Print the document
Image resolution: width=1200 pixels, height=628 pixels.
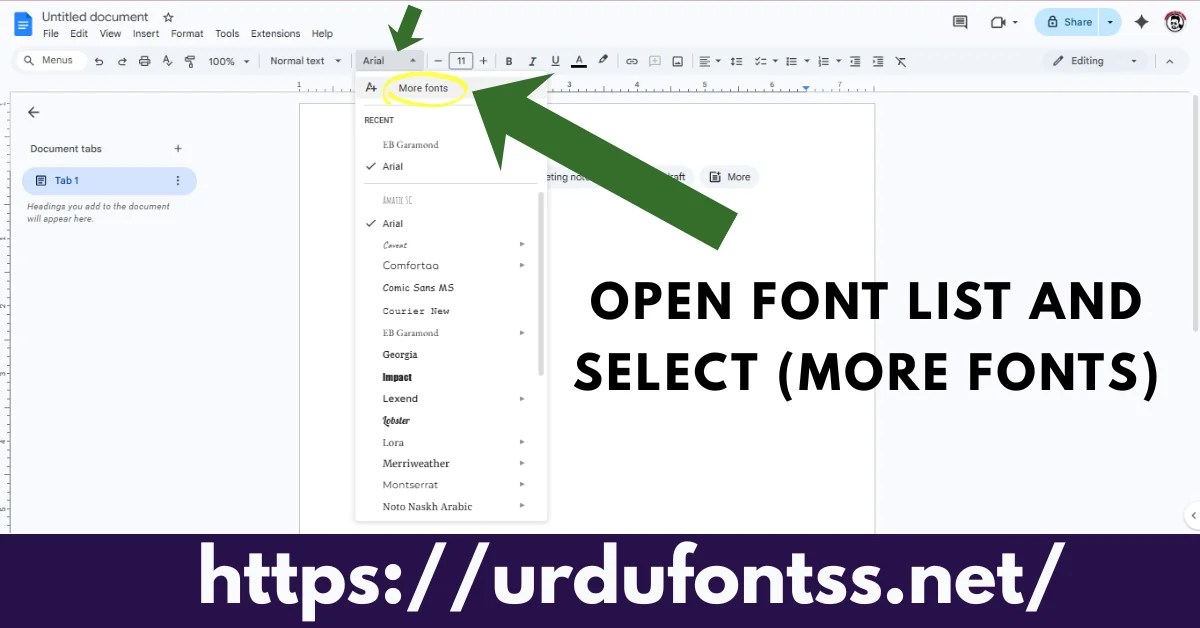(x=145, y=61)
